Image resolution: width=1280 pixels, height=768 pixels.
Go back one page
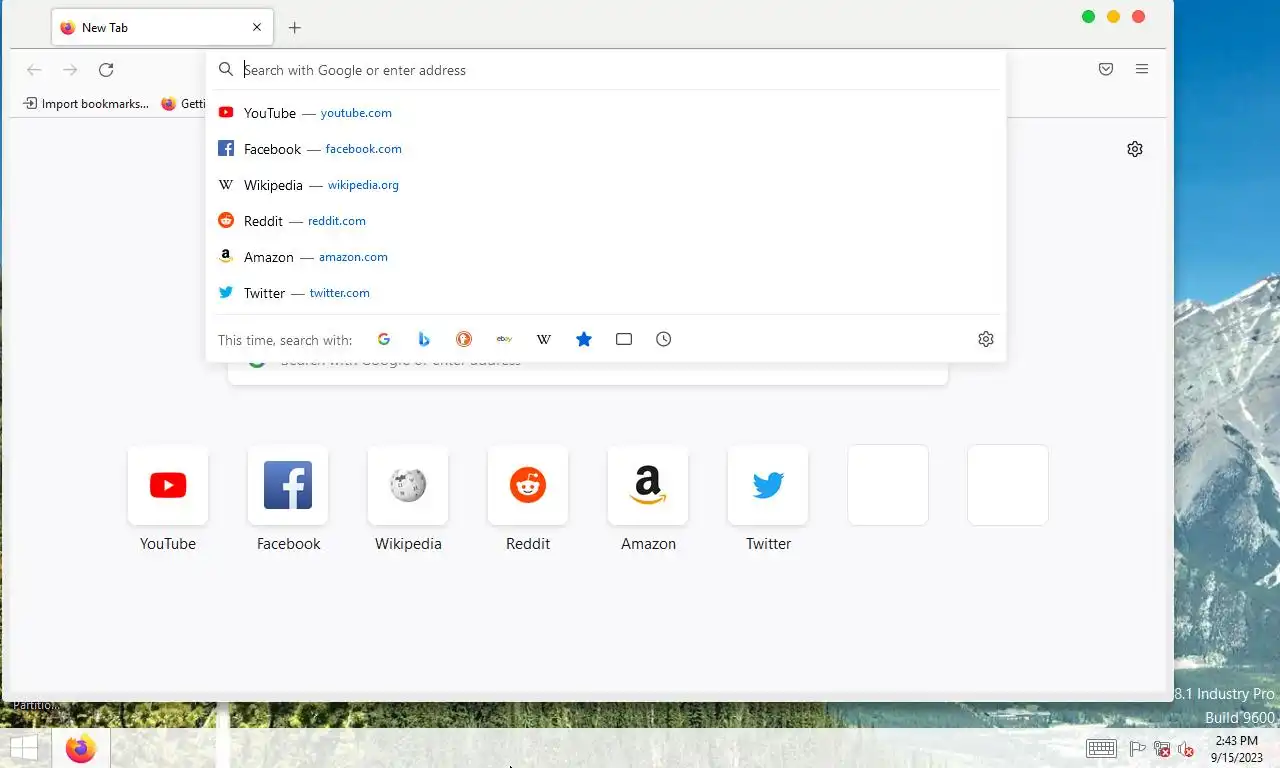click(x=34, y=69)
